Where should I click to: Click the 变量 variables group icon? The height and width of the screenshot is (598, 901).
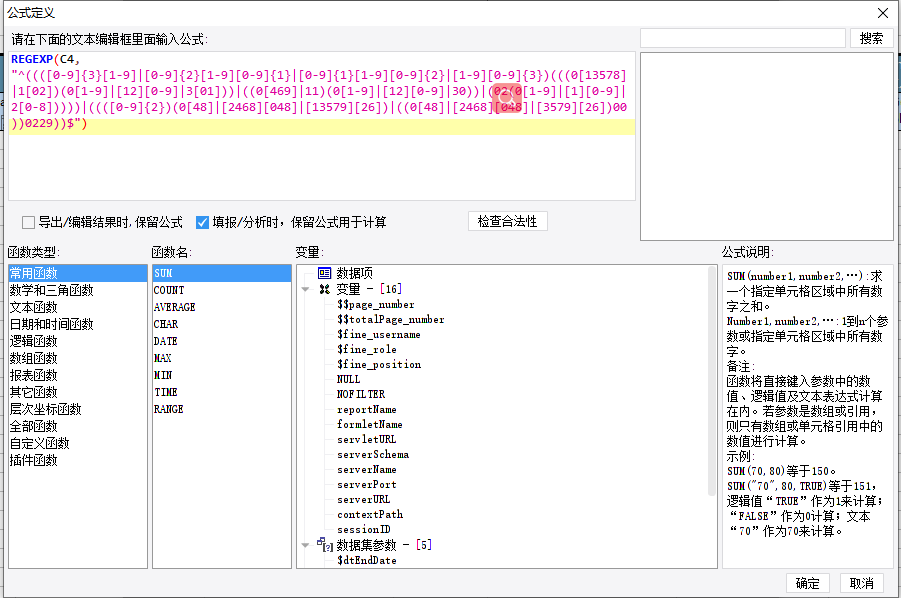[325, 289]
